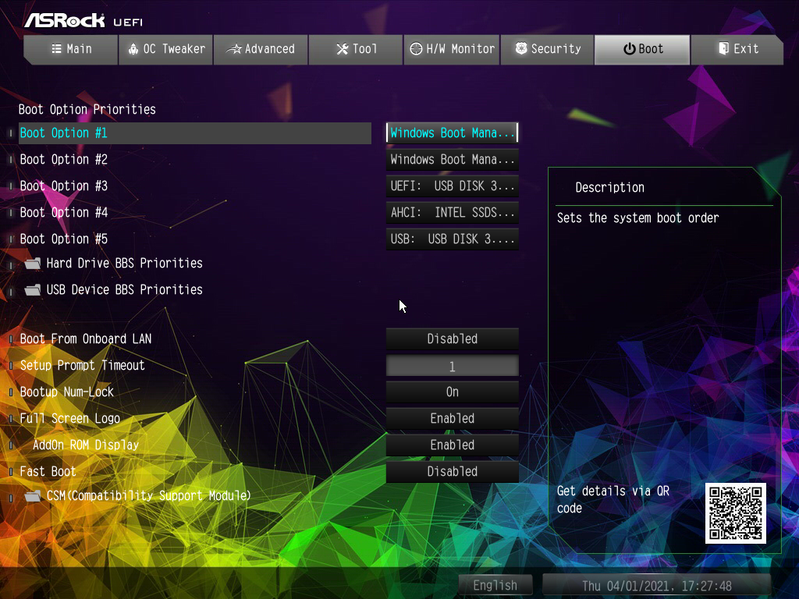Viewport: 799px width, 599px height.
Task: Switch to the Security tab
Action: click(547, 49)
